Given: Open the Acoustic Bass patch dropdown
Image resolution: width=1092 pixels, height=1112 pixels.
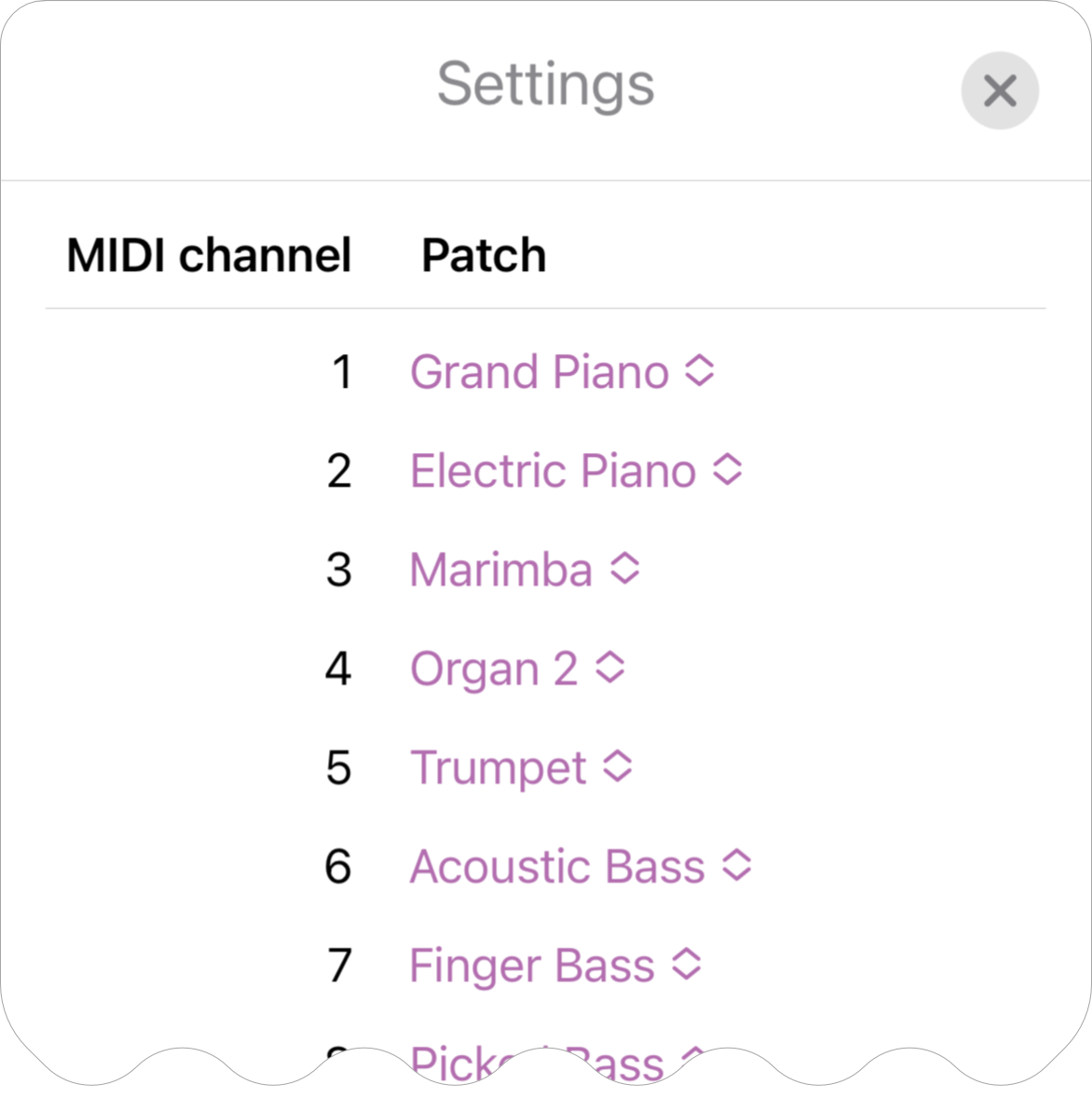Looking at the screenshot, I should click(x=580, y=867).
